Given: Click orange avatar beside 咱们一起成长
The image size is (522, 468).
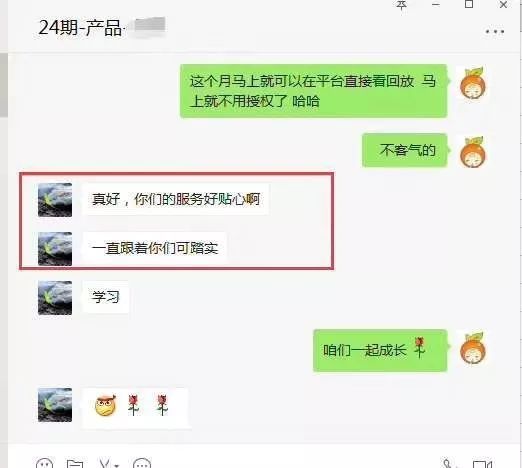Looking at the screenshot, I should [473, 348].
